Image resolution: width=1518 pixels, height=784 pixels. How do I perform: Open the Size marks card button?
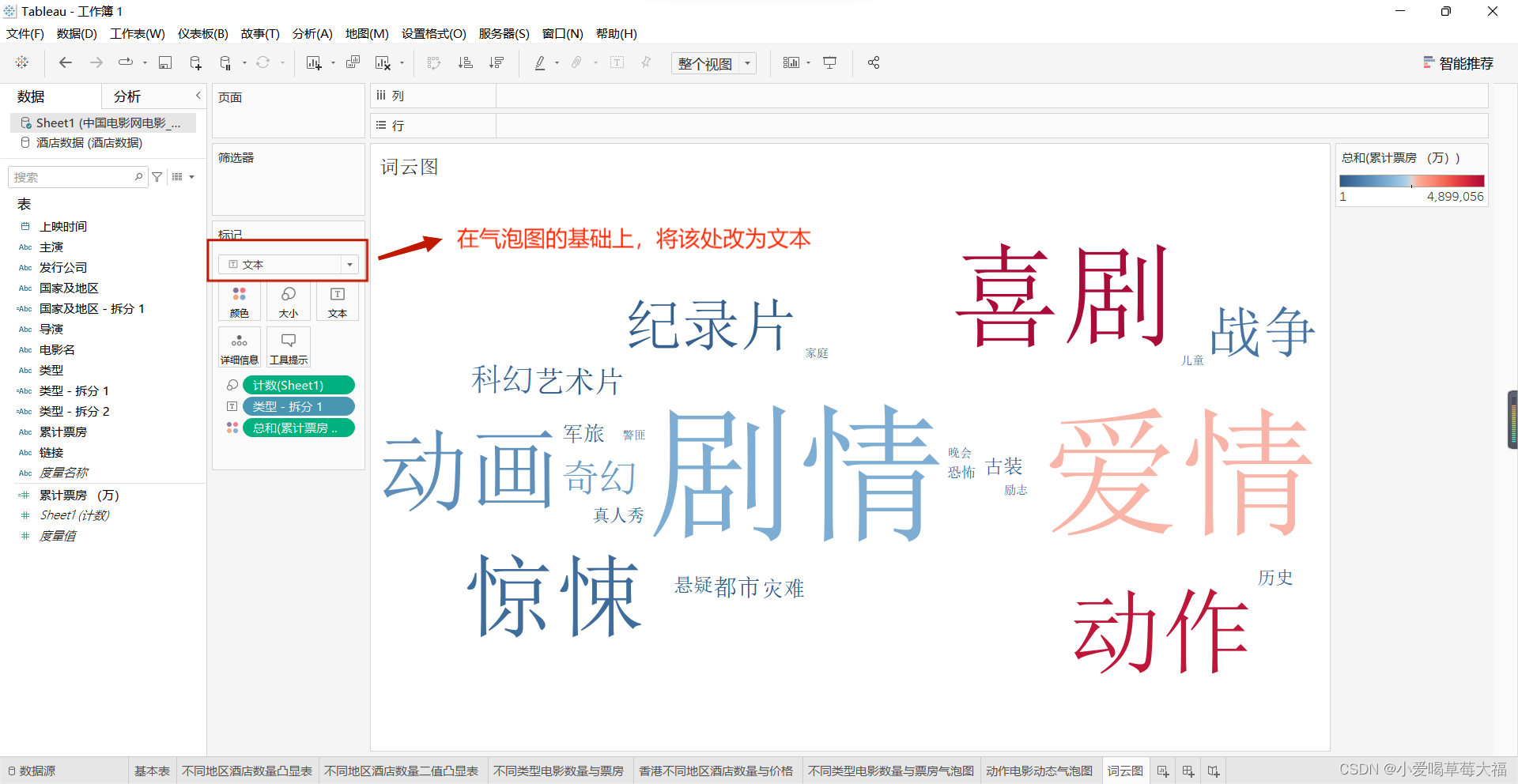289,302
